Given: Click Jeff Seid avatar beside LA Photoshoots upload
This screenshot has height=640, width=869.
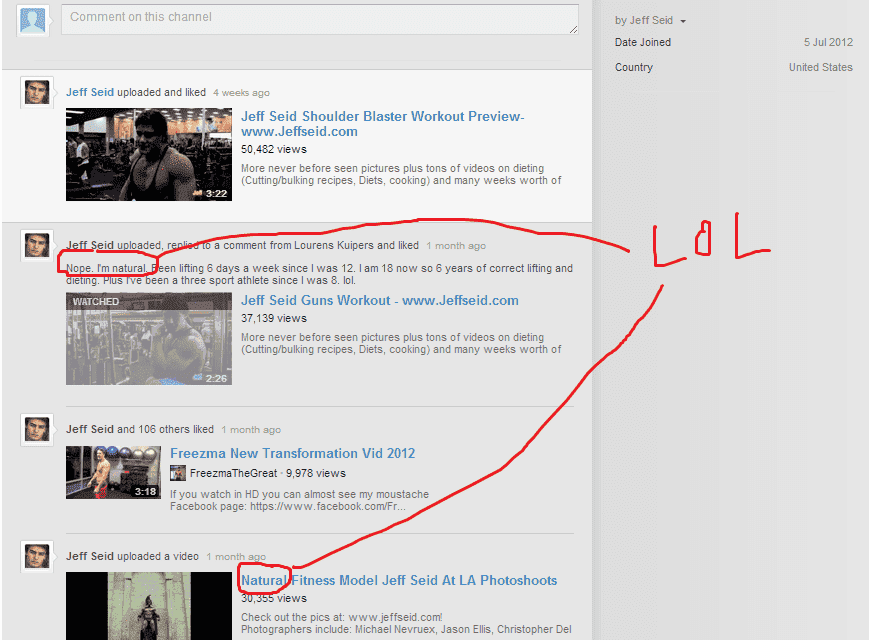Looking at the screenshot, I should [37, 557].
